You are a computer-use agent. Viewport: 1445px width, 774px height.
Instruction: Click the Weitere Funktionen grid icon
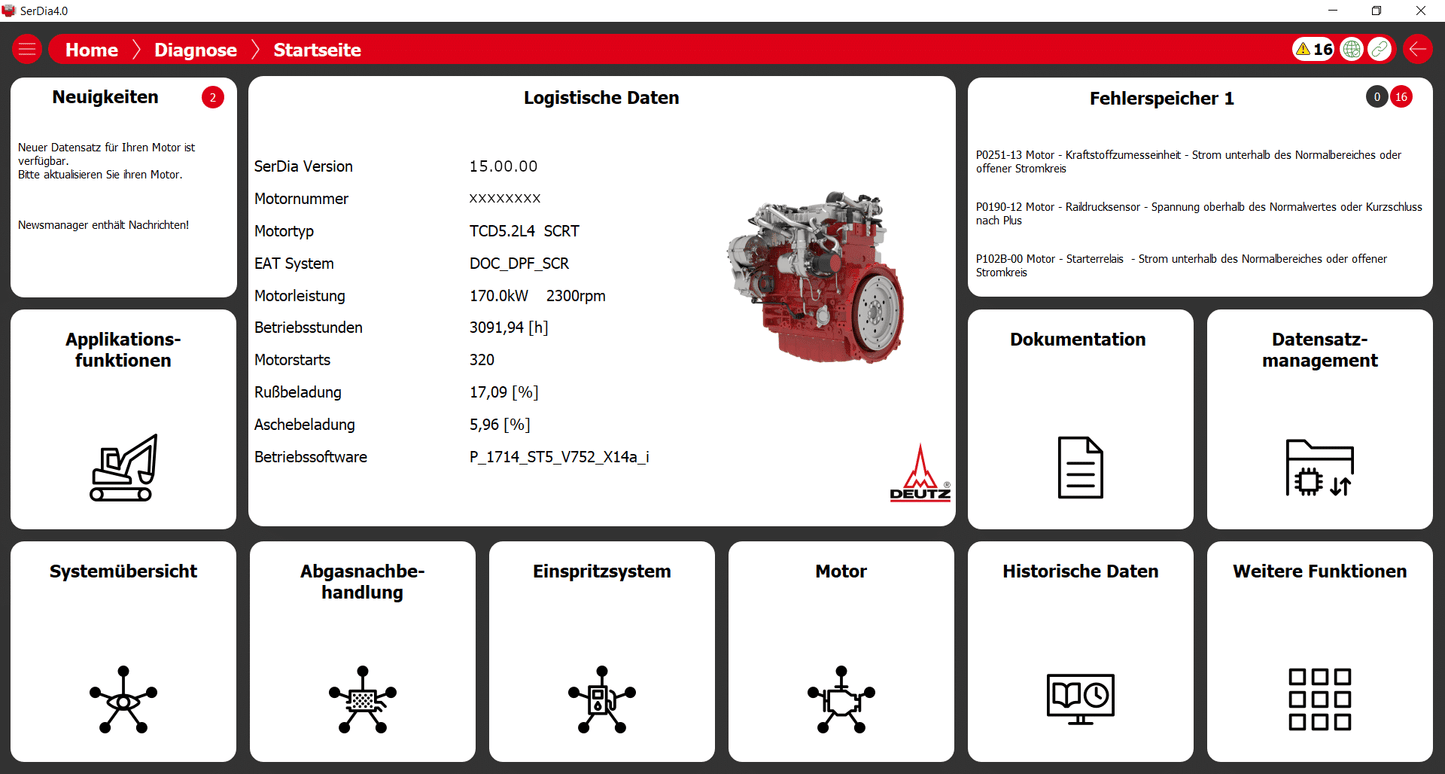pos(1319,700)
